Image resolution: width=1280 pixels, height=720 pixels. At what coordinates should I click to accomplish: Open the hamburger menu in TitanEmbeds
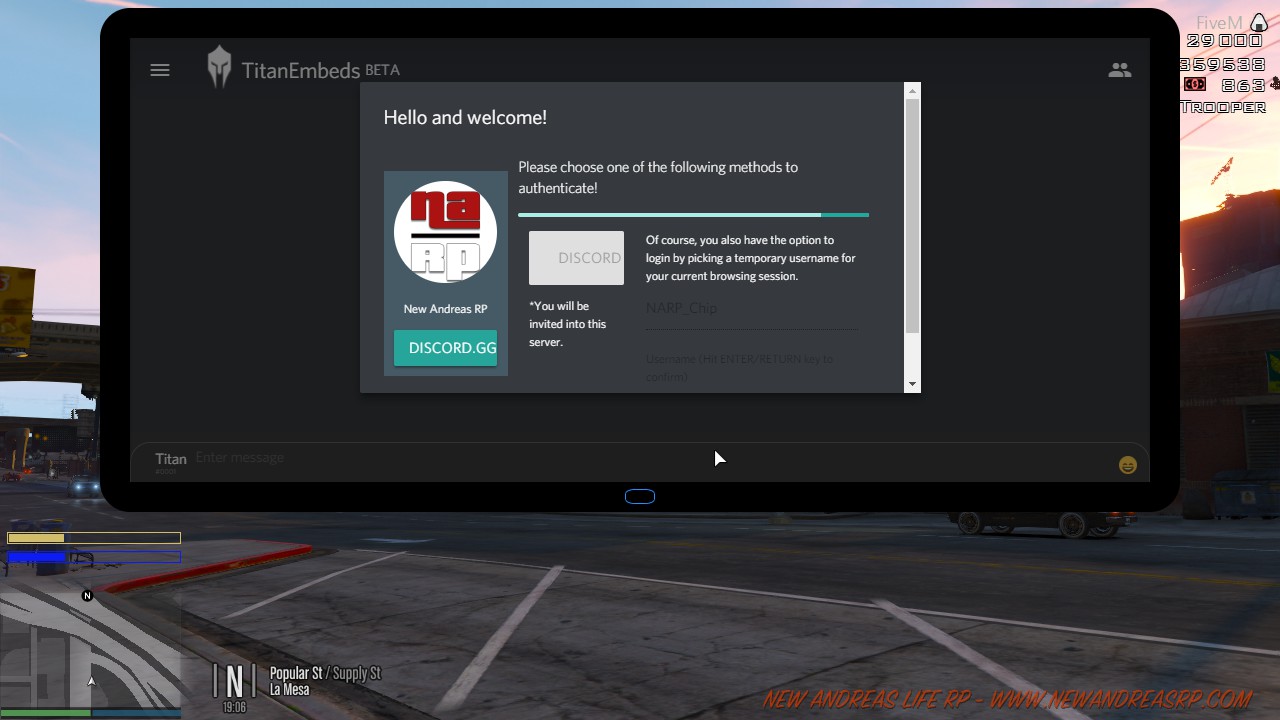[x=160, y=70]
